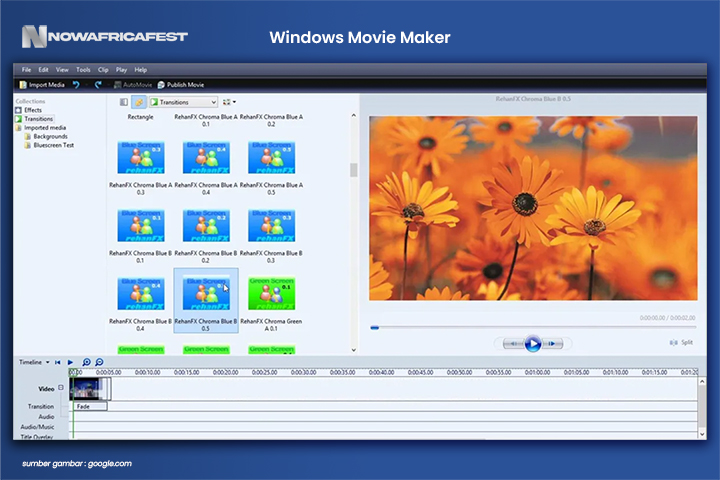Screen dimensions: 720x480
Task: Select the Fade transition on timeline
Action: pyautogui.click(x=90, y=407)
